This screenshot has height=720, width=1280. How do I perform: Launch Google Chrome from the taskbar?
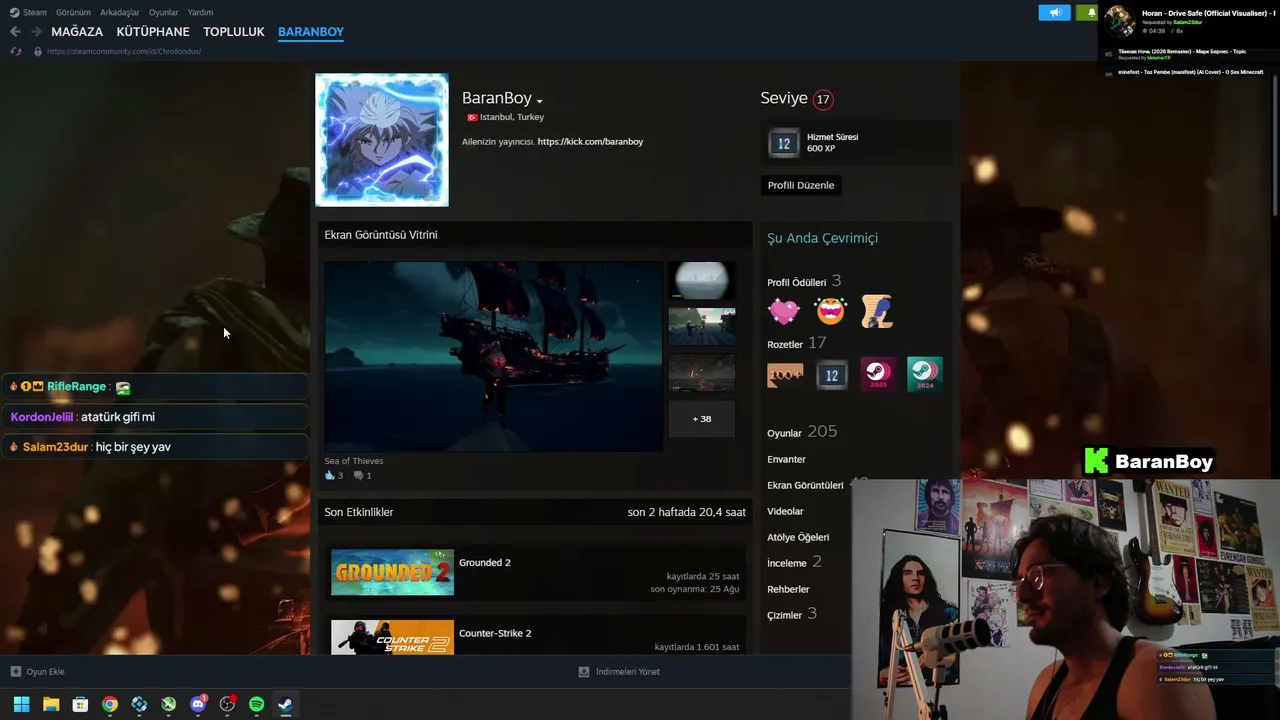tap(110, 704)
